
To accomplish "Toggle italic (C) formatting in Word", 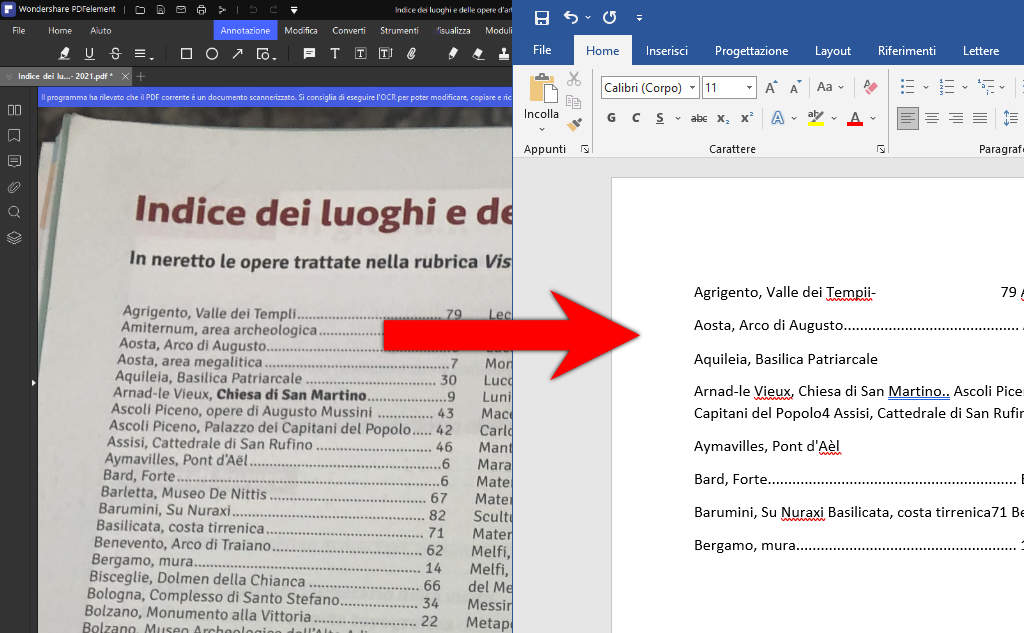I will click(635, 118).
